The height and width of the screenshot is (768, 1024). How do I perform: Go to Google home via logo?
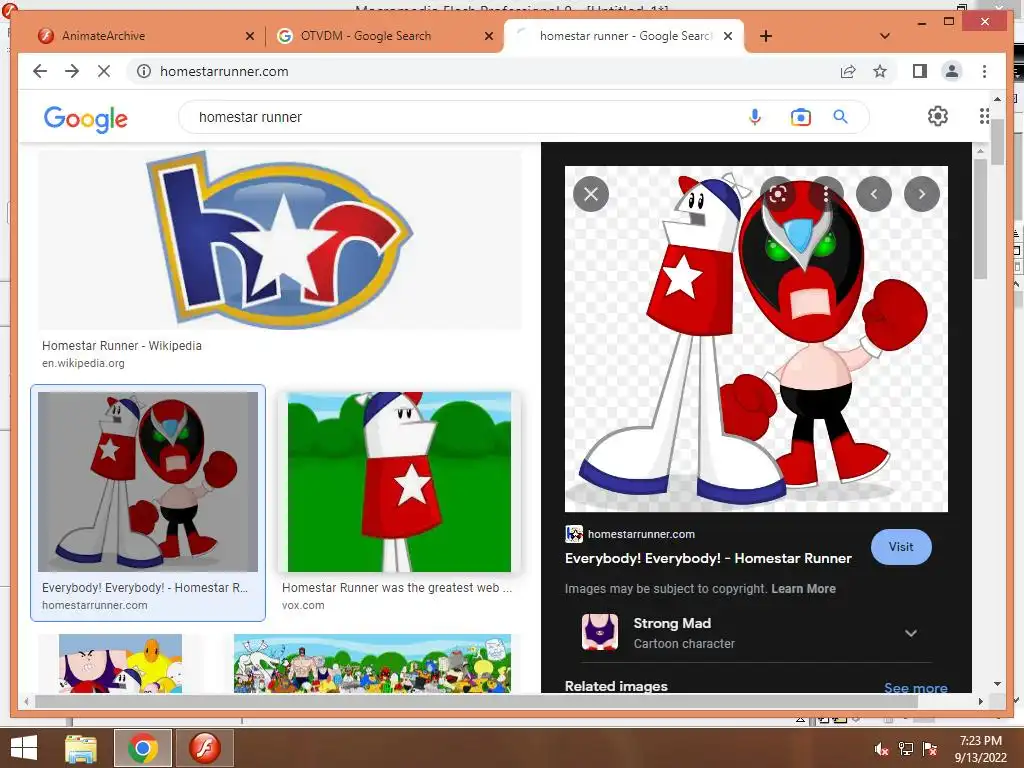coord(86,119)
